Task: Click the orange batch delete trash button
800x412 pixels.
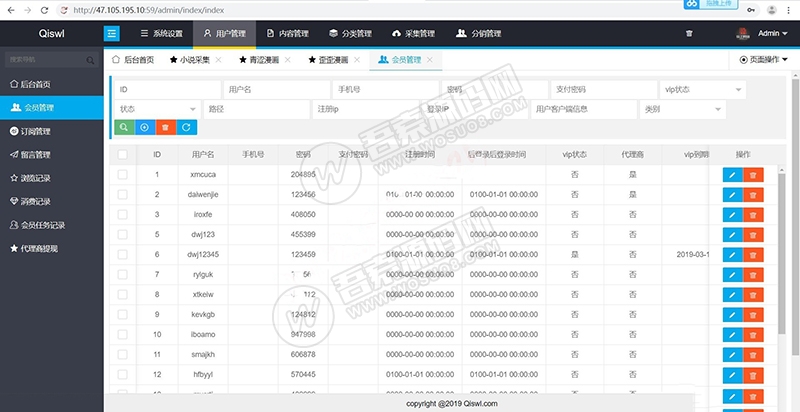Action: pyautogui.click(x=165, y=127)
